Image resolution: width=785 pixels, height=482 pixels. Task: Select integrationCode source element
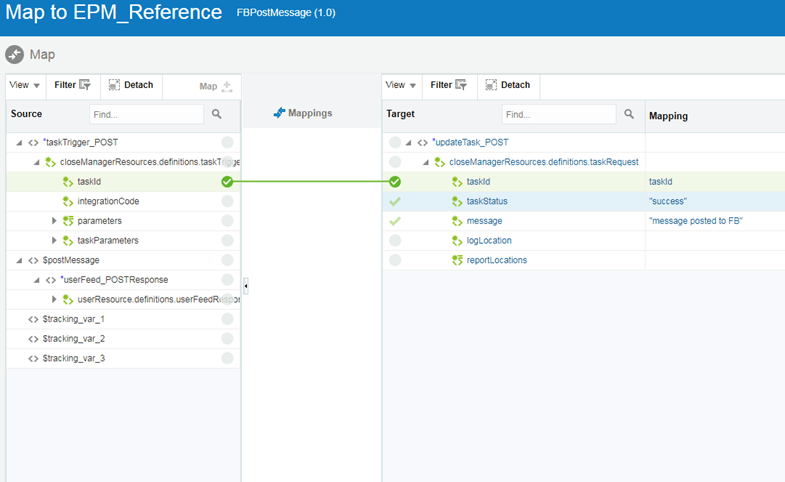pyautogui.click(x=108, y=201)
